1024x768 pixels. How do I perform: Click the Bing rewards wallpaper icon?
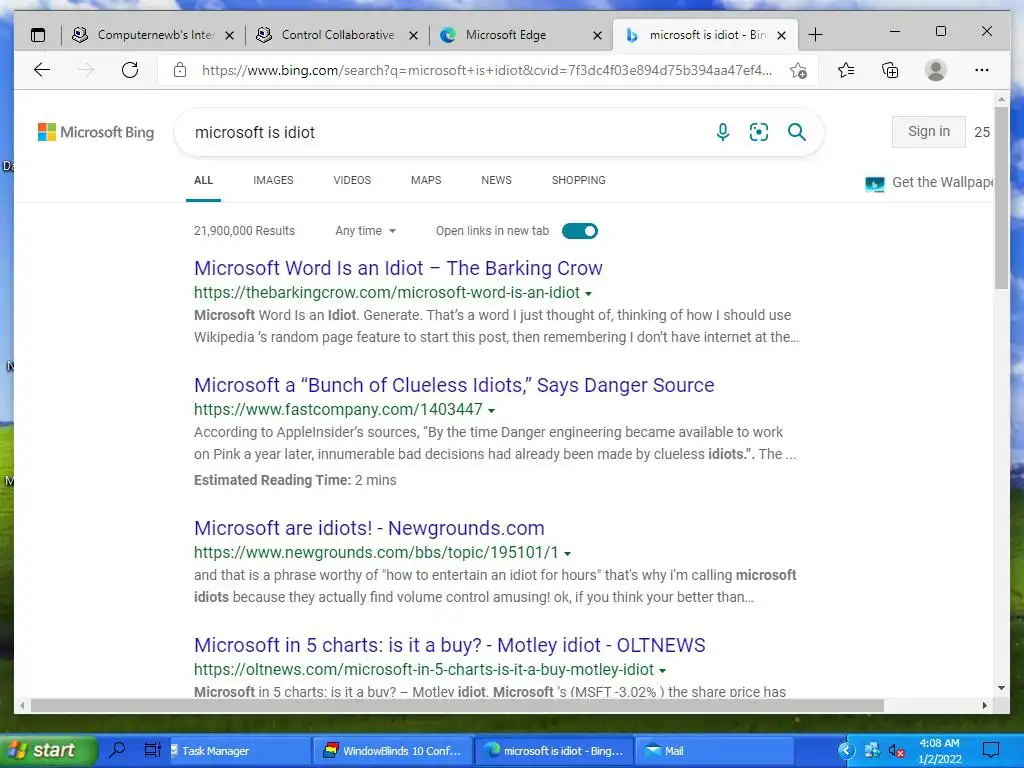click(874, 184)
